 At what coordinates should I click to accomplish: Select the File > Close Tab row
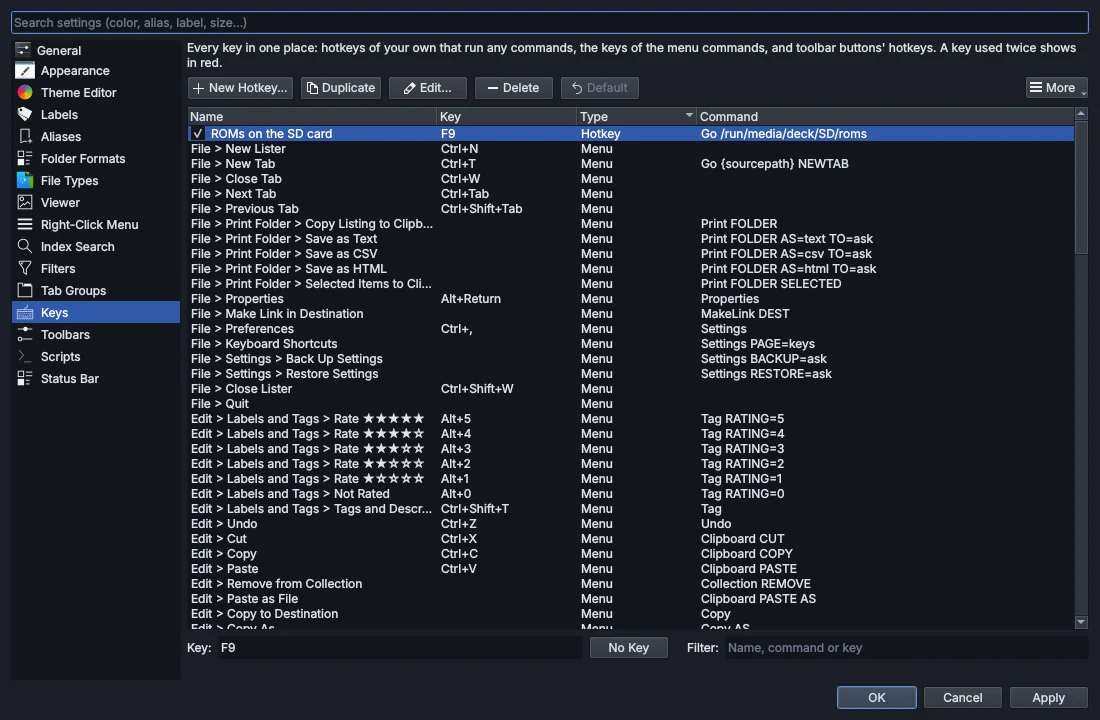pos(631,179)
